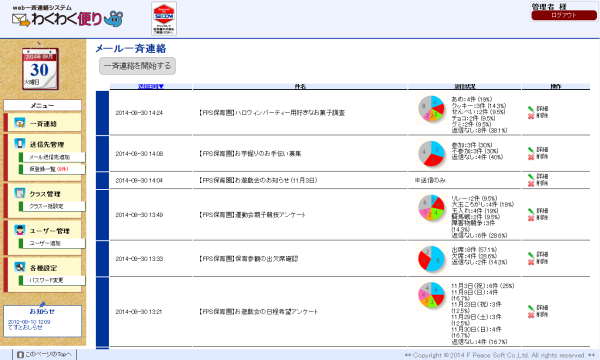Click the メール一斉連絡 page heading
Image resolution: width=600 pixels, height=360 pixels.
click(131, 48)
